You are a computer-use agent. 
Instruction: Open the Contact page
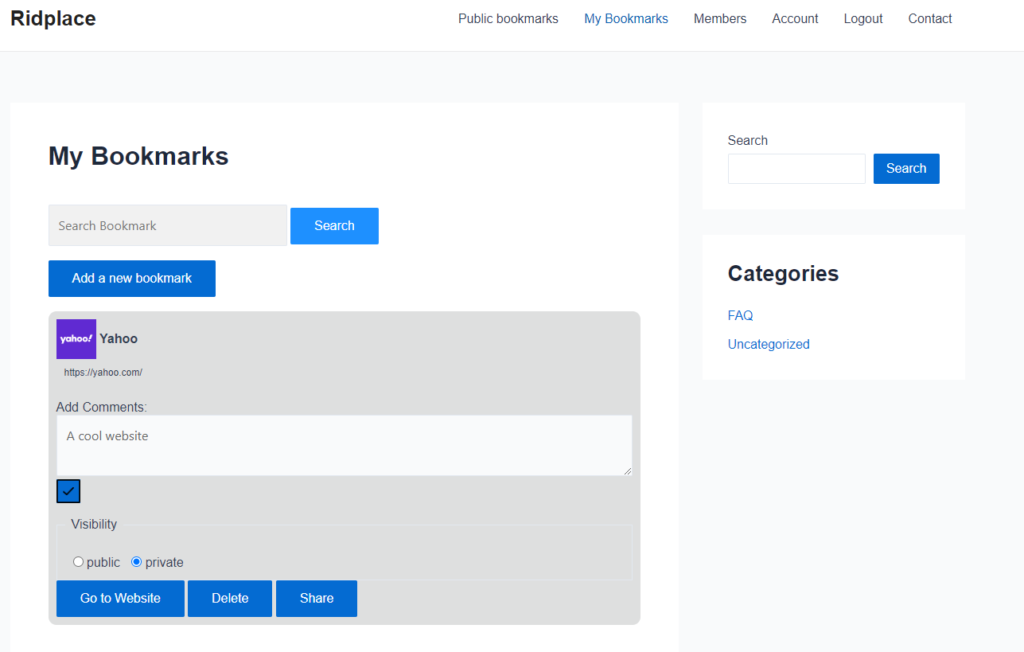[x=930, y=19]
